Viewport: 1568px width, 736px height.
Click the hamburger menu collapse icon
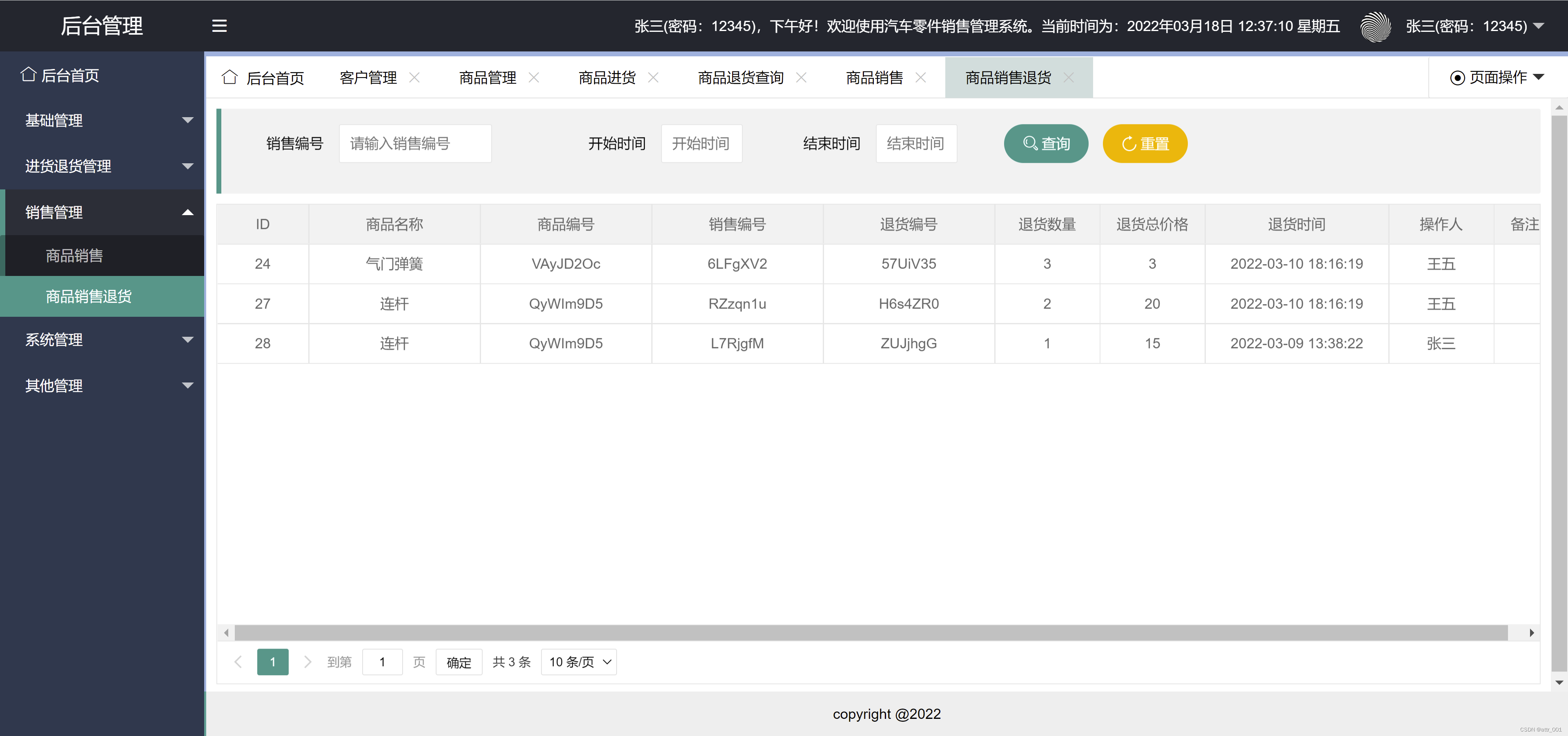[219, 26]
